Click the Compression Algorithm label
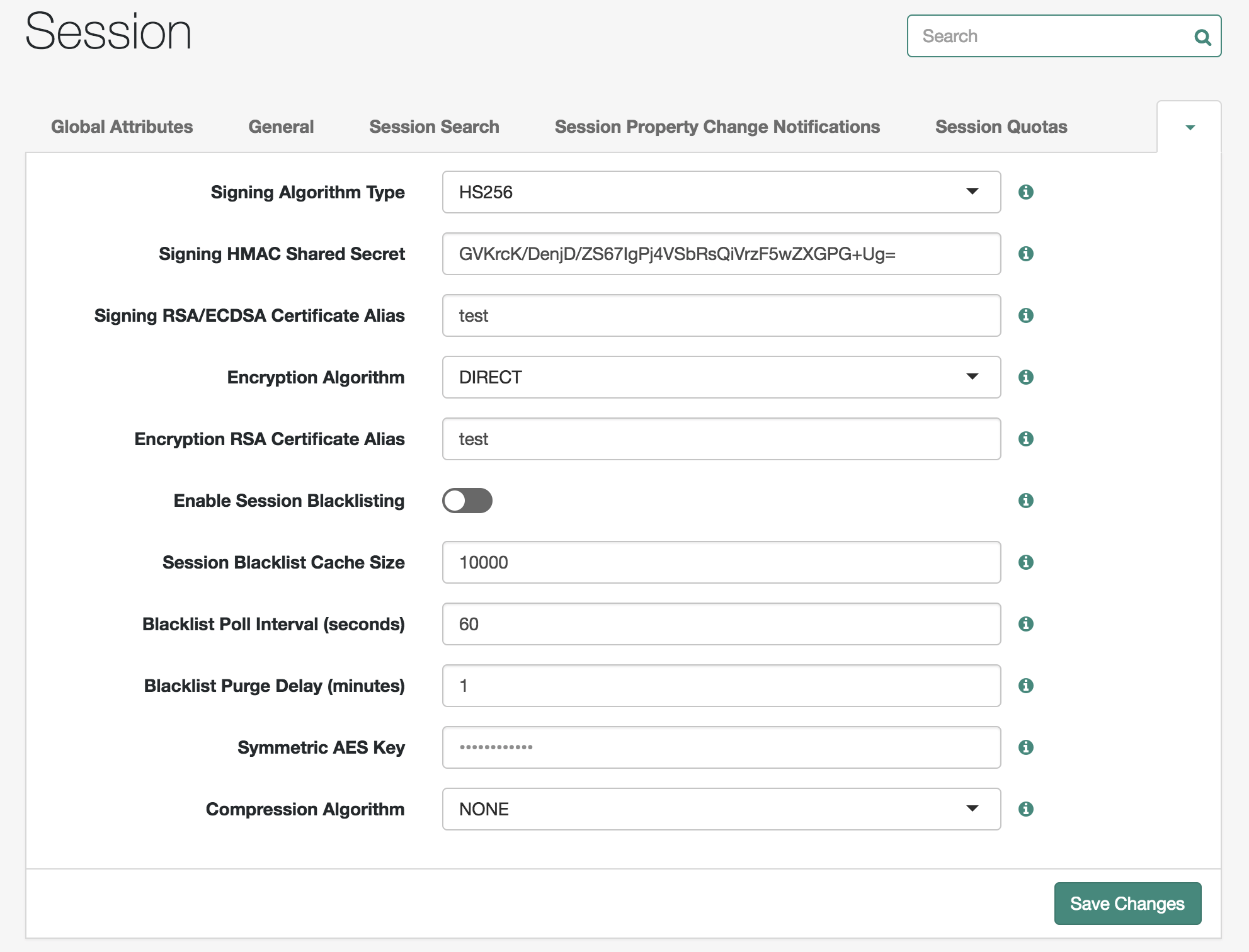This screenshot has width=1249, height=952. 305,809
